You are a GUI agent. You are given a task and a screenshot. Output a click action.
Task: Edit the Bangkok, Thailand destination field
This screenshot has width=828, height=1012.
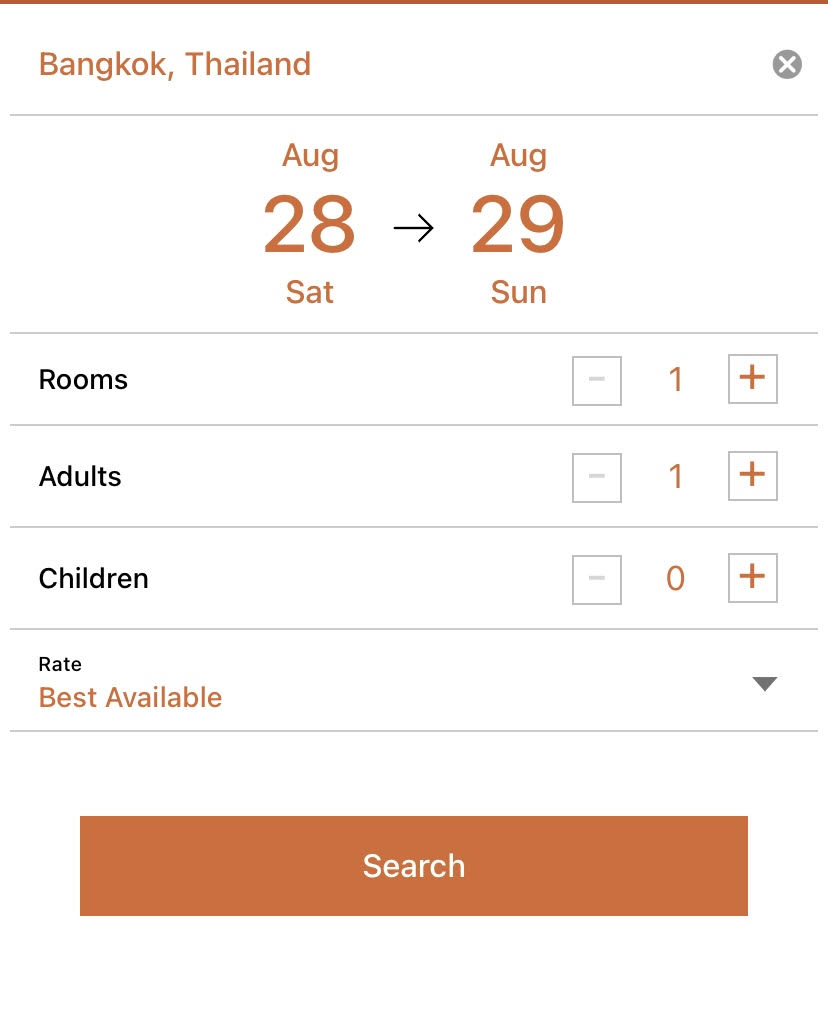pos(175,65)
